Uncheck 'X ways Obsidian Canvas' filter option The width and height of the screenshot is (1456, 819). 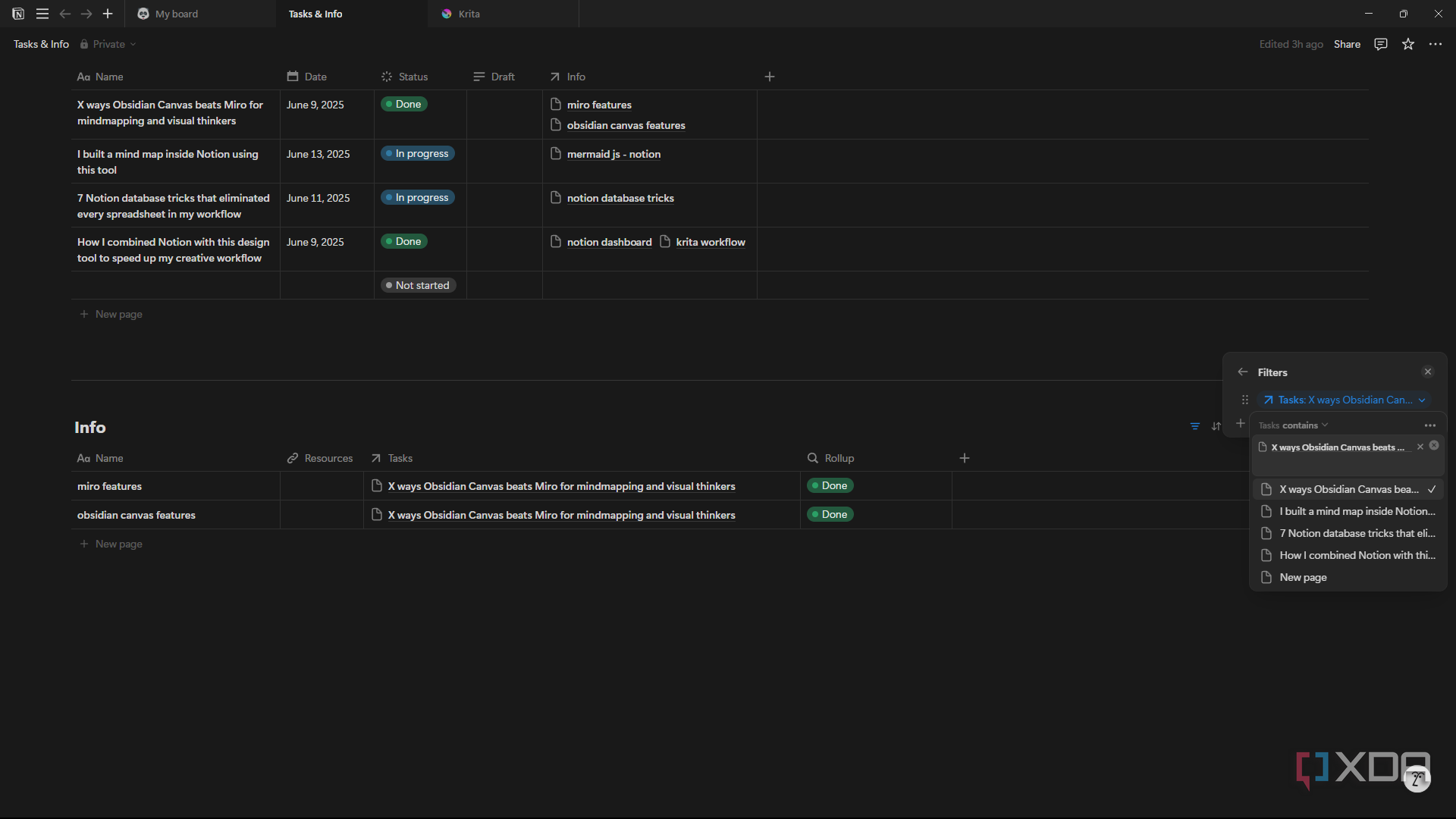[x=1348, y=489]
